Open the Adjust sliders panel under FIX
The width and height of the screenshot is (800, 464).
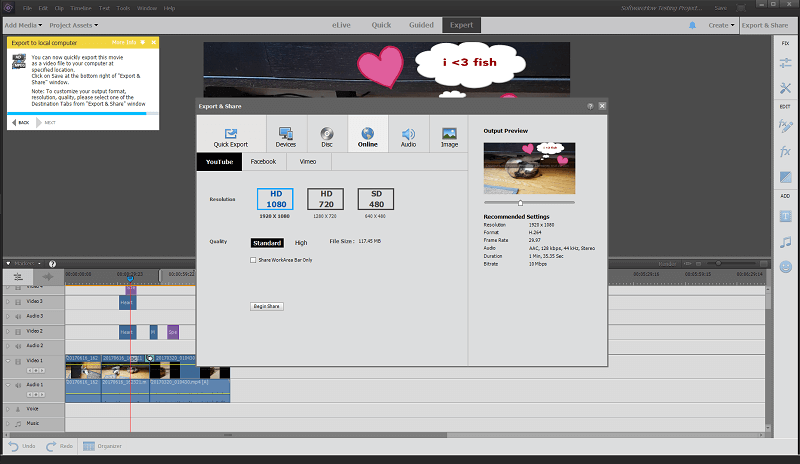(x=785, y=63)
